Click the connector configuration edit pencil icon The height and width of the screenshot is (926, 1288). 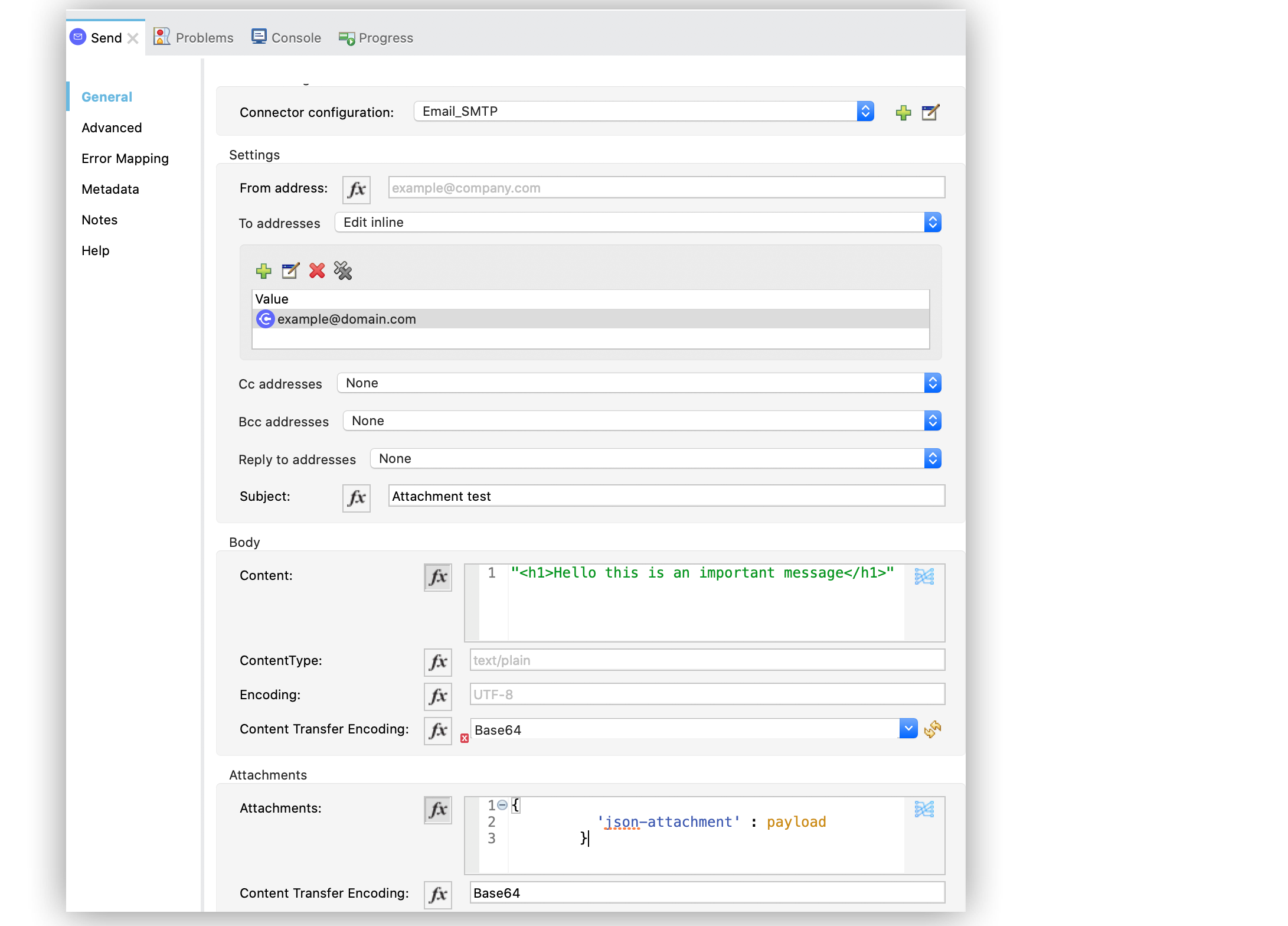tap(931, 112)
